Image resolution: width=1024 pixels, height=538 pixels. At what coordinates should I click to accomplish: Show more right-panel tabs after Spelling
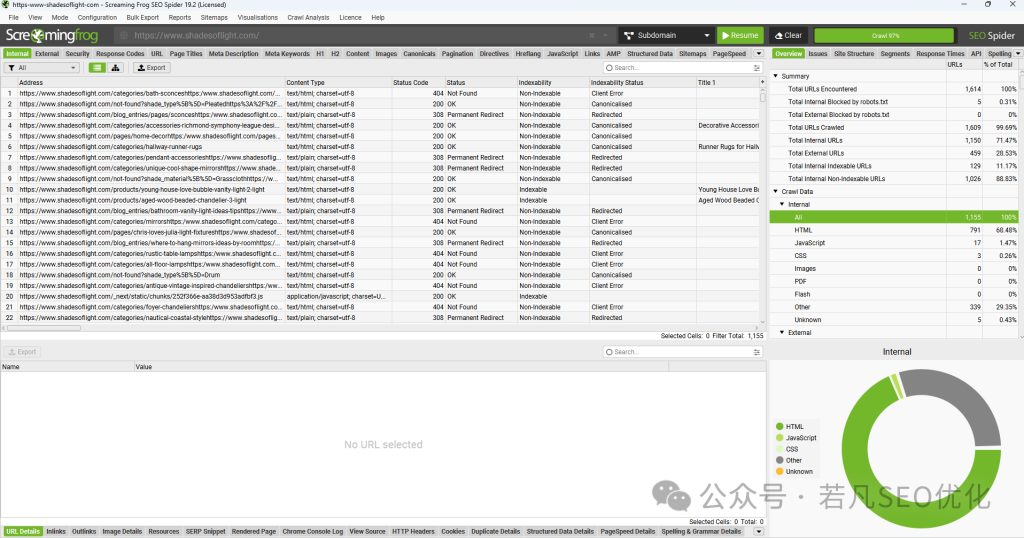1017,54
